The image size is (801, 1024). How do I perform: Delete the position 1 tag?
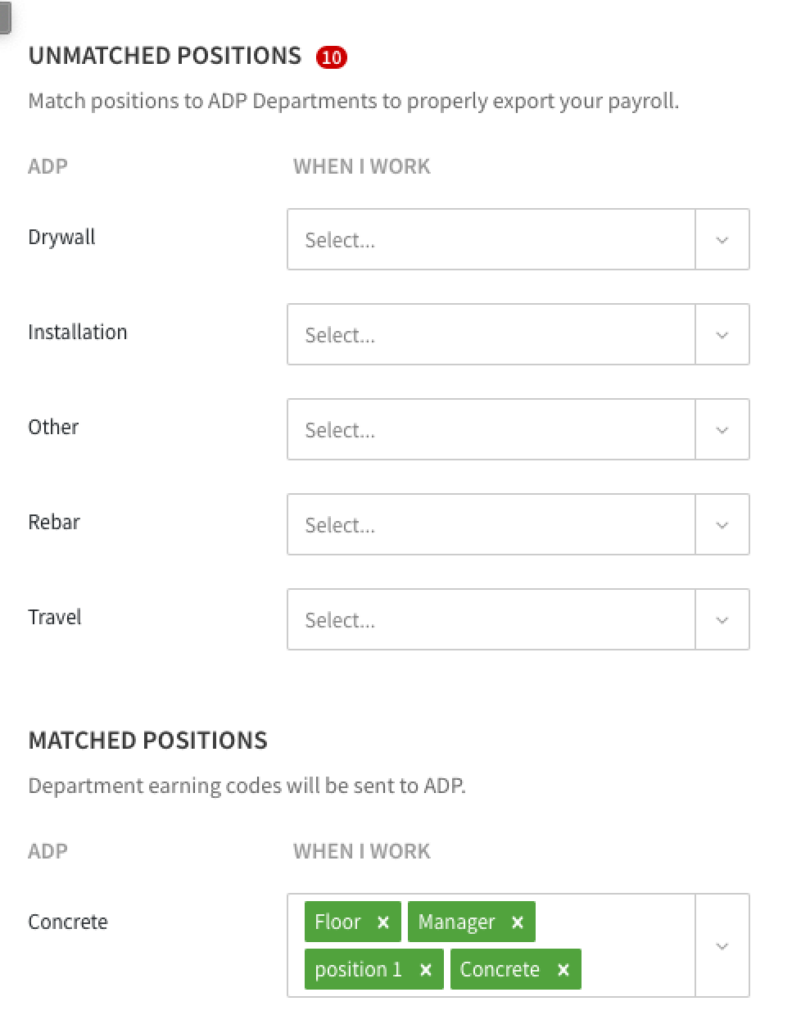(425, 970)
